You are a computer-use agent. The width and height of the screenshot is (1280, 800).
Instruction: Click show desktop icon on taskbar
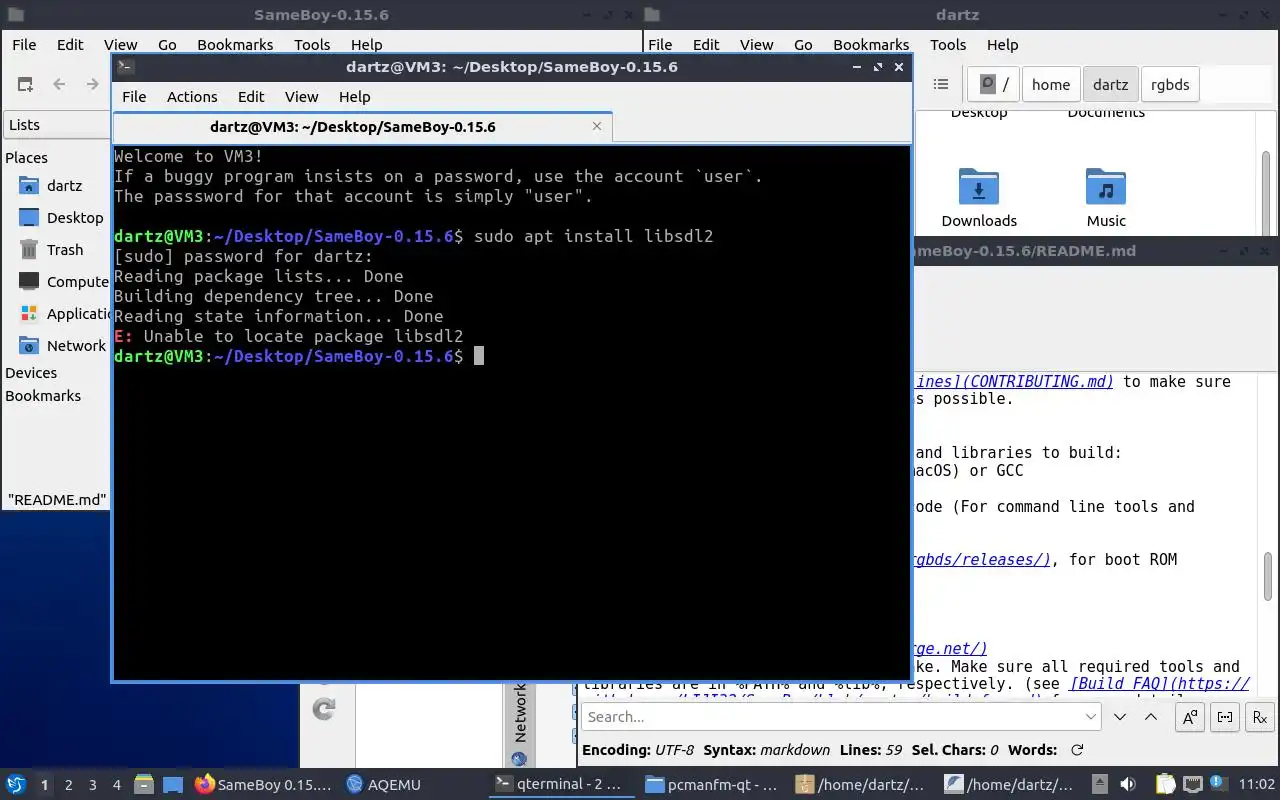point(173,785)
